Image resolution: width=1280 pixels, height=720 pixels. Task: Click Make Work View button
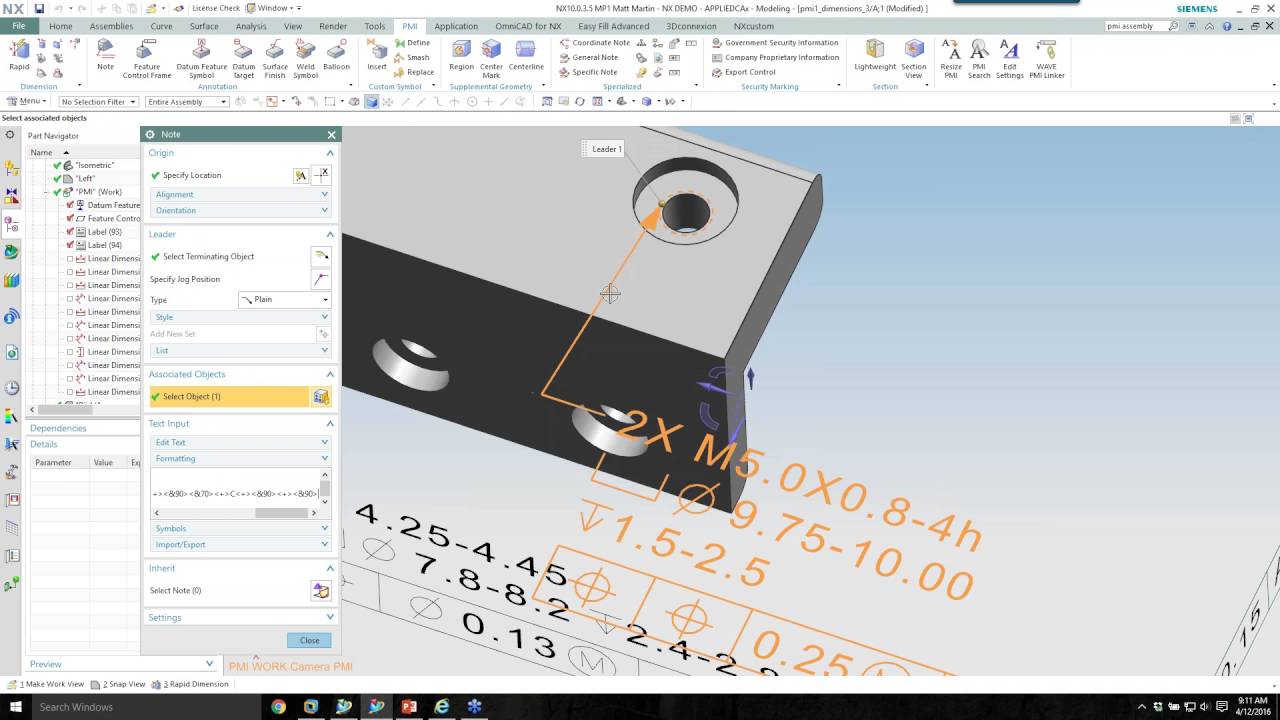(46, 684)
